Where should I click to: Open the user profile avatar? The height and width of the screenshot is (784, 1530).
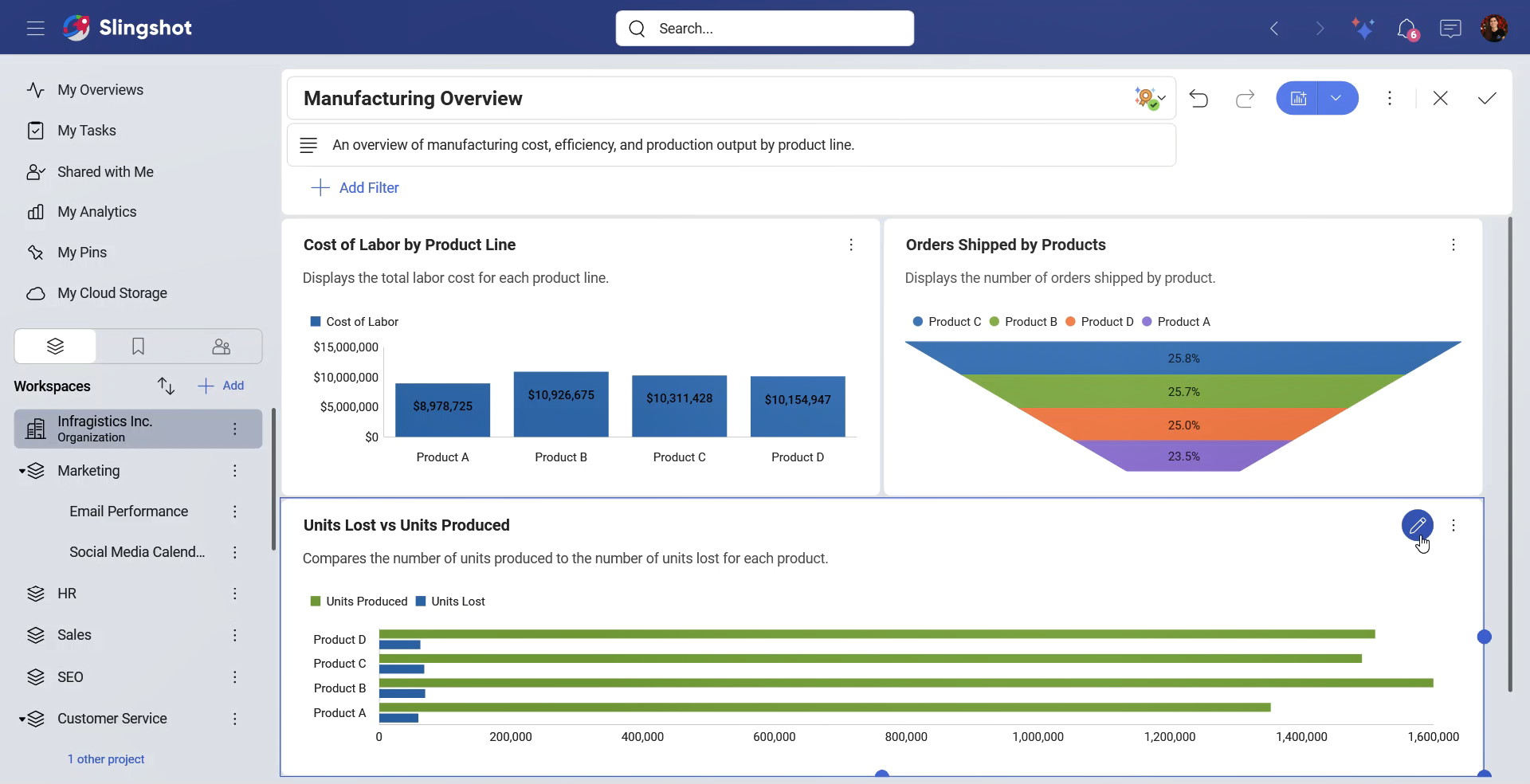(1494, 29)
